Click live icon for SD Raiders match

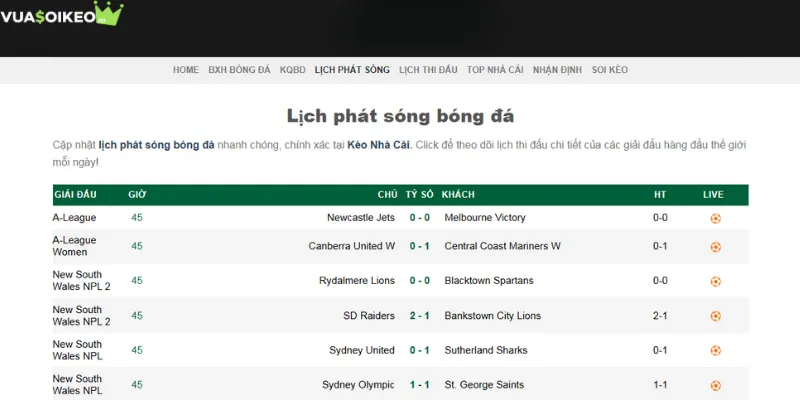coord(715,316)
